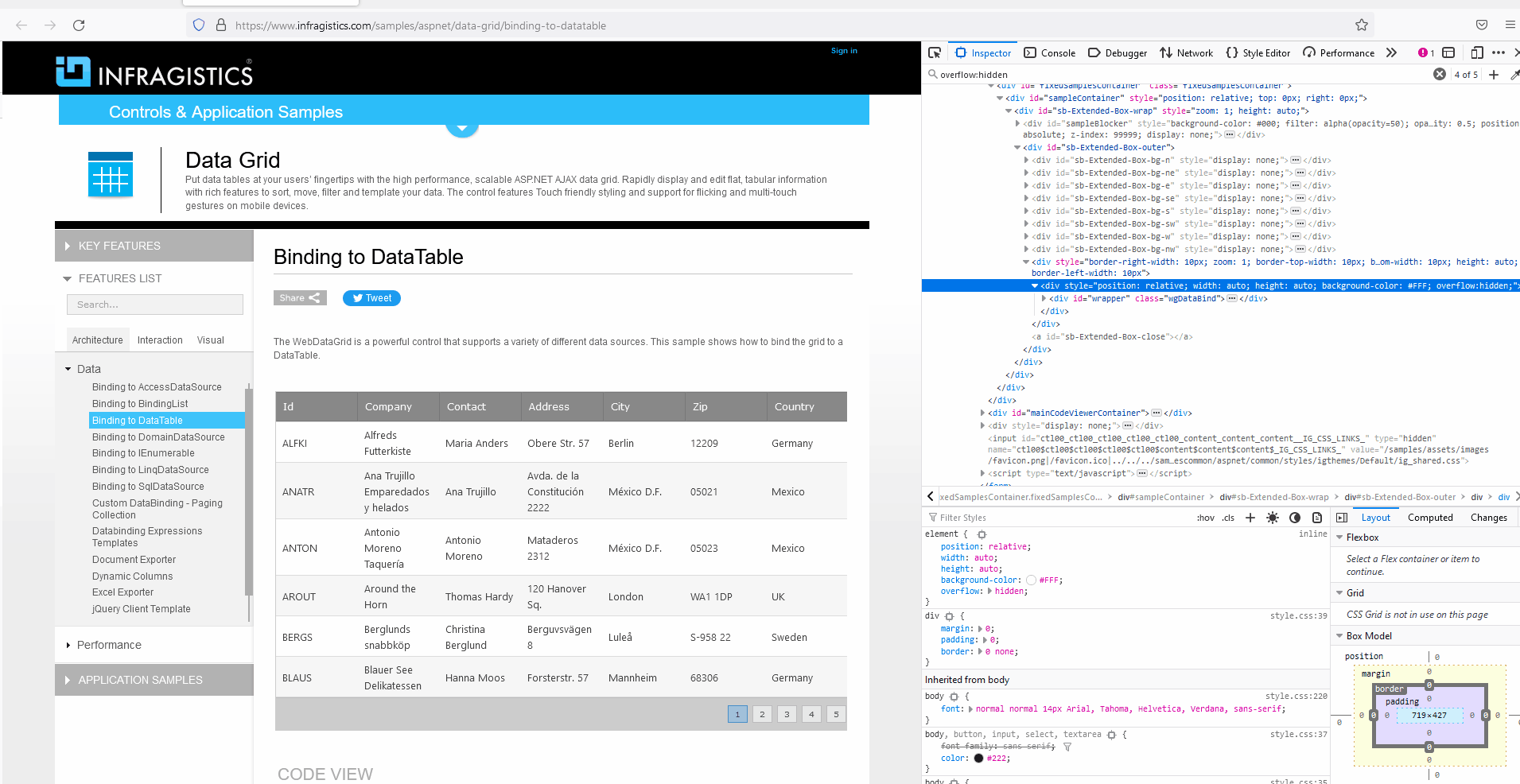Click the #FFF background-color swatch
The width and height of the screenshot is (1520, 784).
point(1031,580)
